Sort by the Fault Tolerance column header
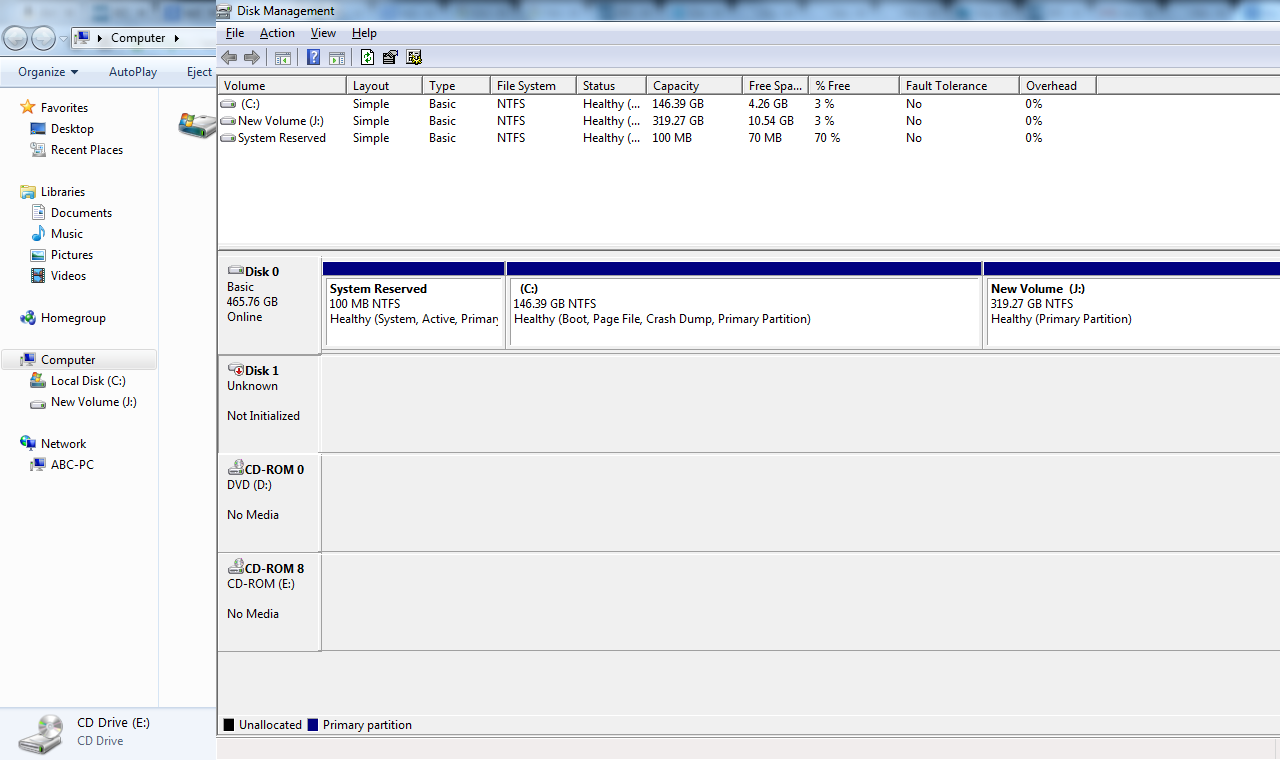 click(x=959, y=86)
